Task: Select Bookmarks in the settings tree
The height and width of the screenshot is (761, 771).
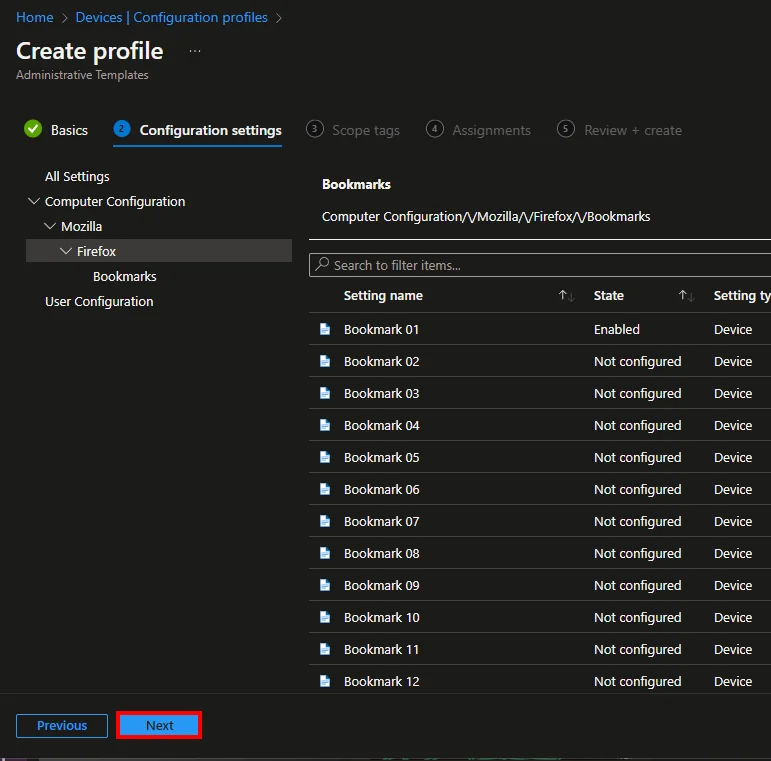Action: (124, 276)
